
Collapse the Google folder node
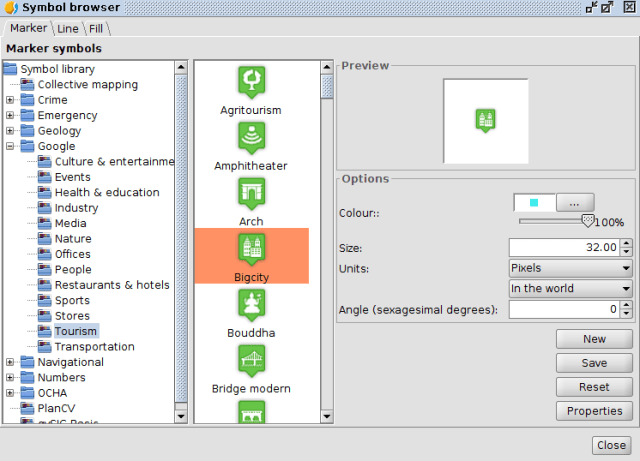[10, 146]
